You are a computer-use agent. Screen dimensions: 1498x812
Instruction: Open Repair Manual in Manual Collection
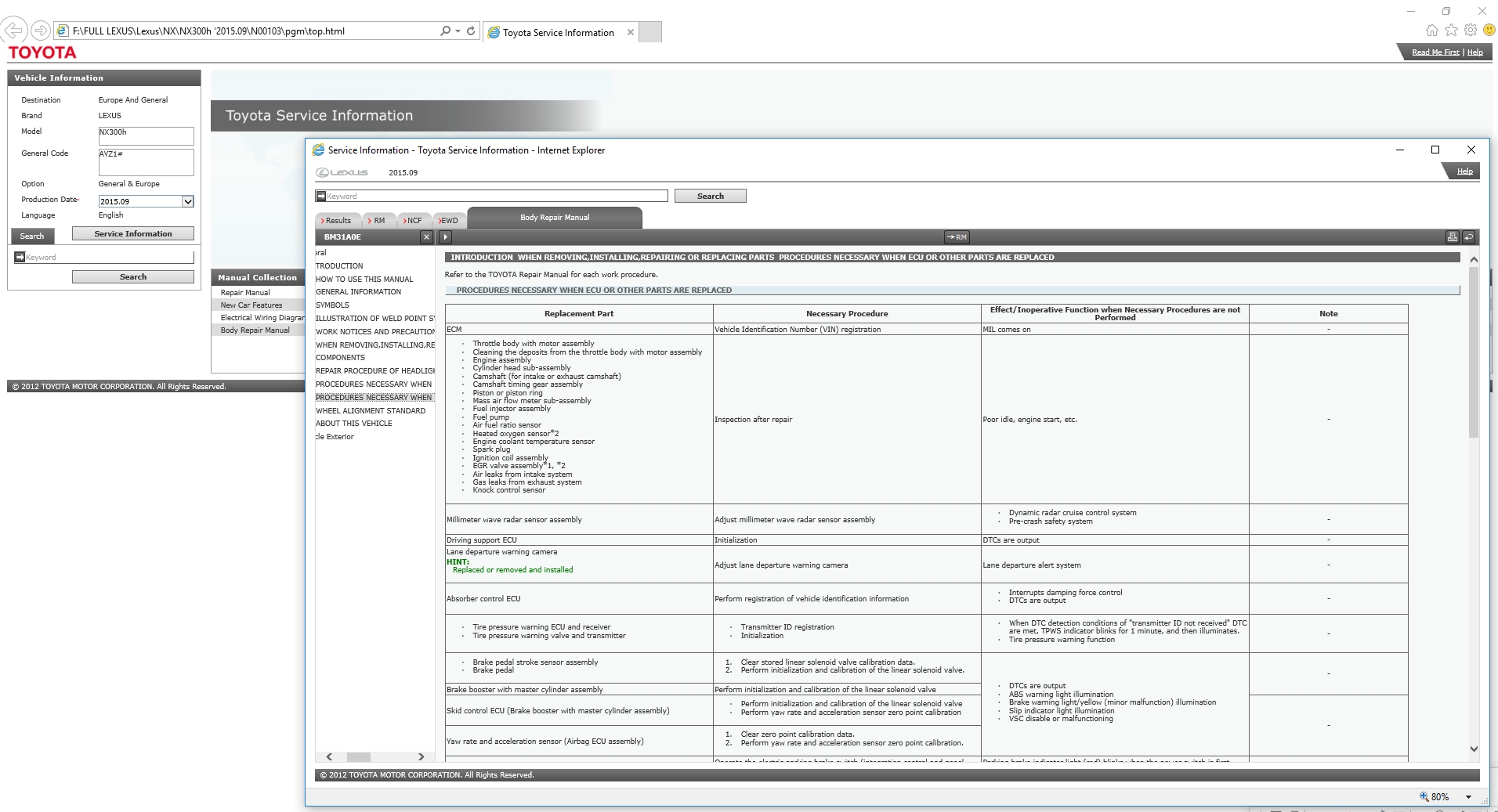(x=245, y=292)
